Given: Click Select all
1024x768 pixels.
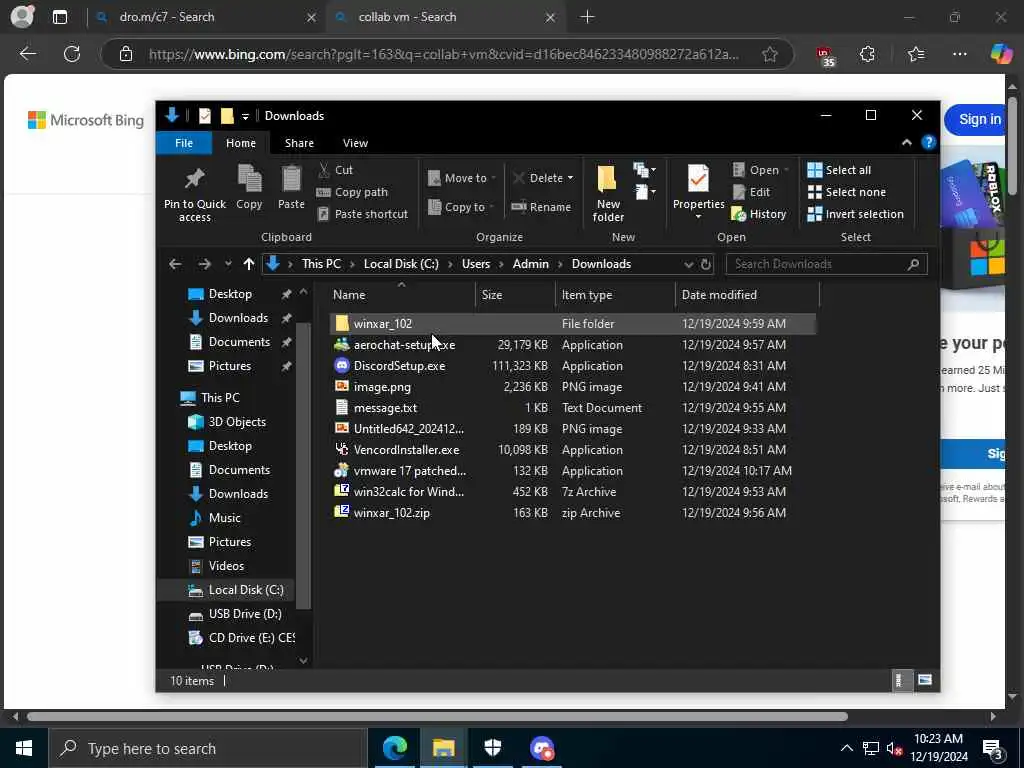Looking at the screenshot, I should 839,170.
